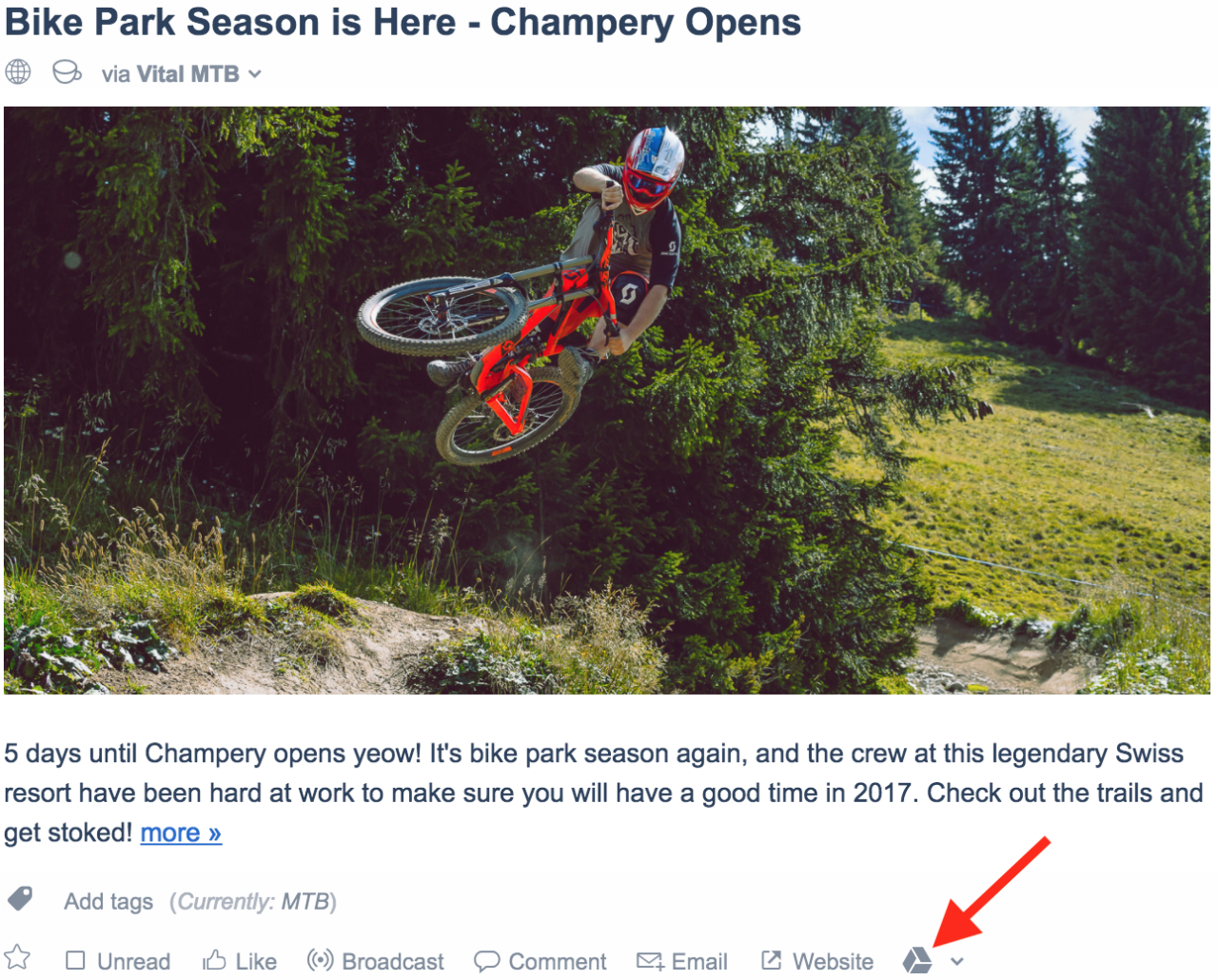
Task: Click the Broadcast signal icon
Action: pyautogui.click(x=320, y=960)
